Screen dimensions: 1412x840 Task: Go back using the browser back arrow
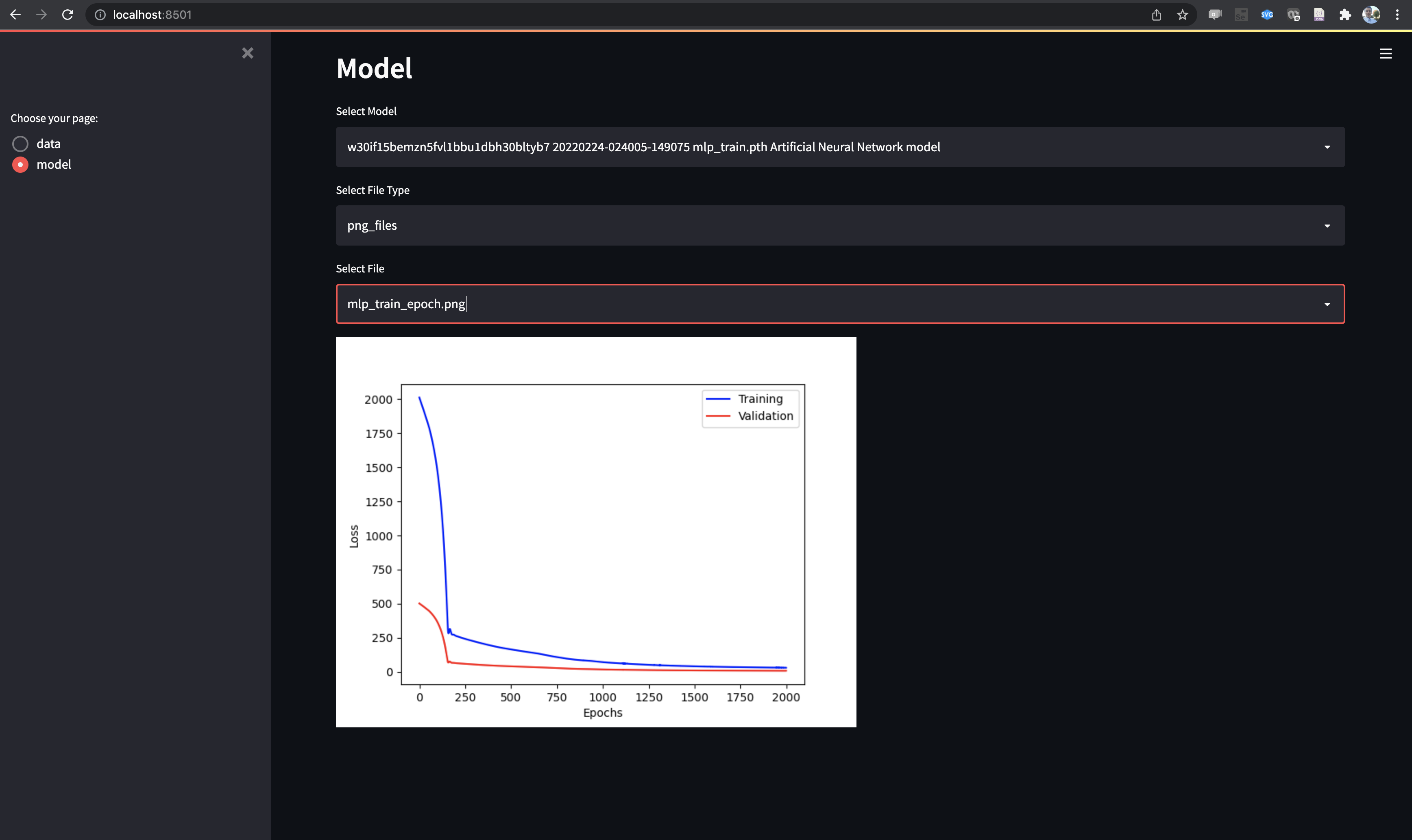[x=15, y=15]
